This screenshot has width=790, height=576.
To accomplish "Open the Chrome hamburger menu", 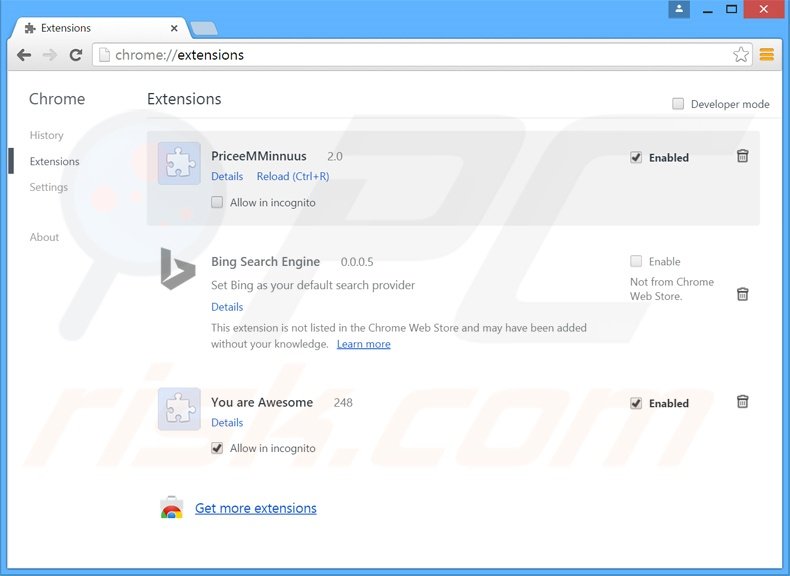I will point(767,54).
